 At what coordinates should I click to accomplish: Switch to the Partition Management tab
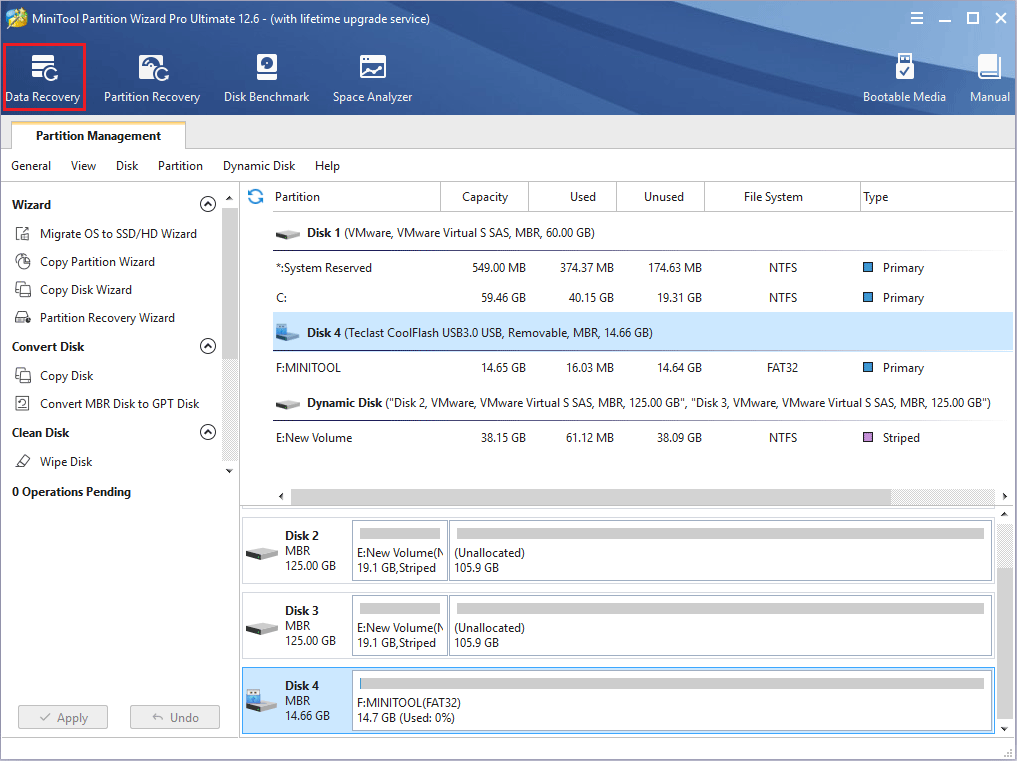[97, 135]
